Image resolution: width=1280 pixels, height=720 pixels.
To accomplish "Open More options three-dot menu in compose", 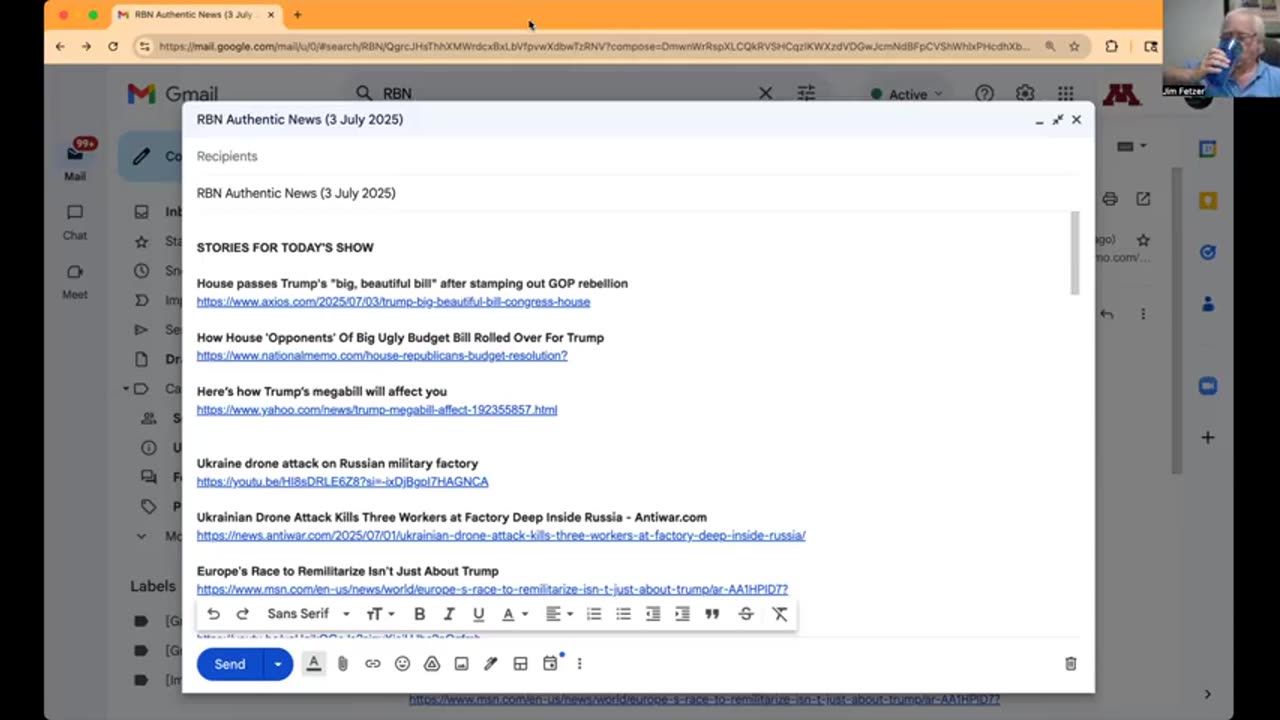I will coord(579,664).
